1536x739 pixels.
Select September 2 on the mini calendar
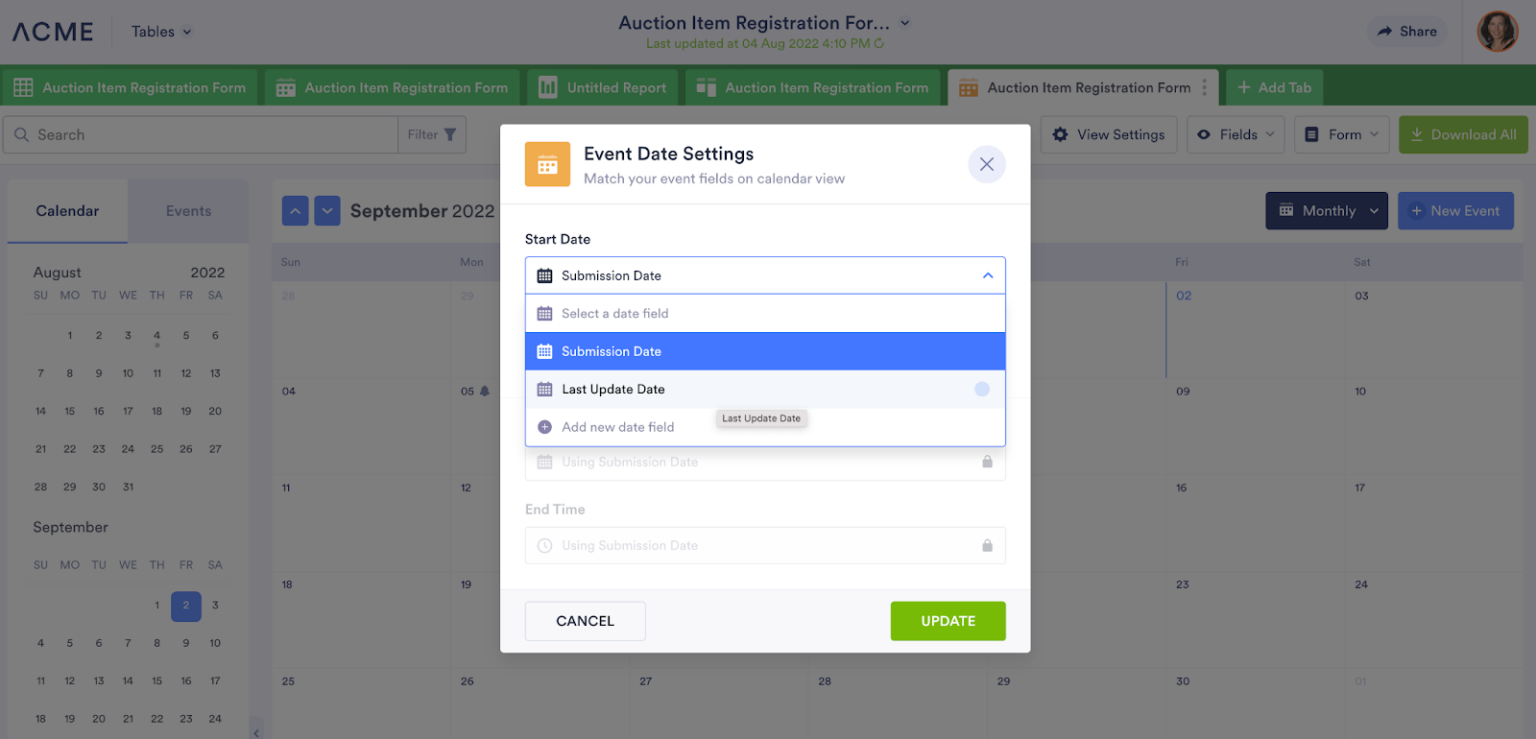coord(185,605)
